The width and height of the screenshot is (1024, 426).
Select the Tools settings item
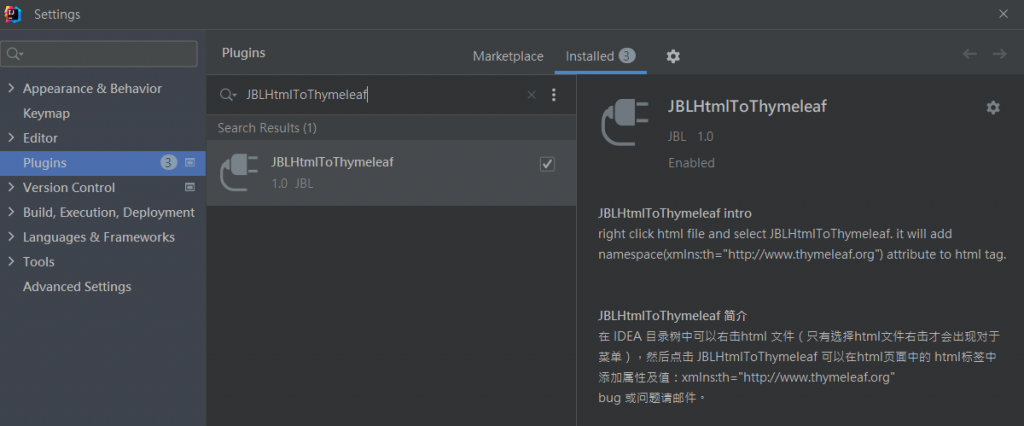point(39,262)
